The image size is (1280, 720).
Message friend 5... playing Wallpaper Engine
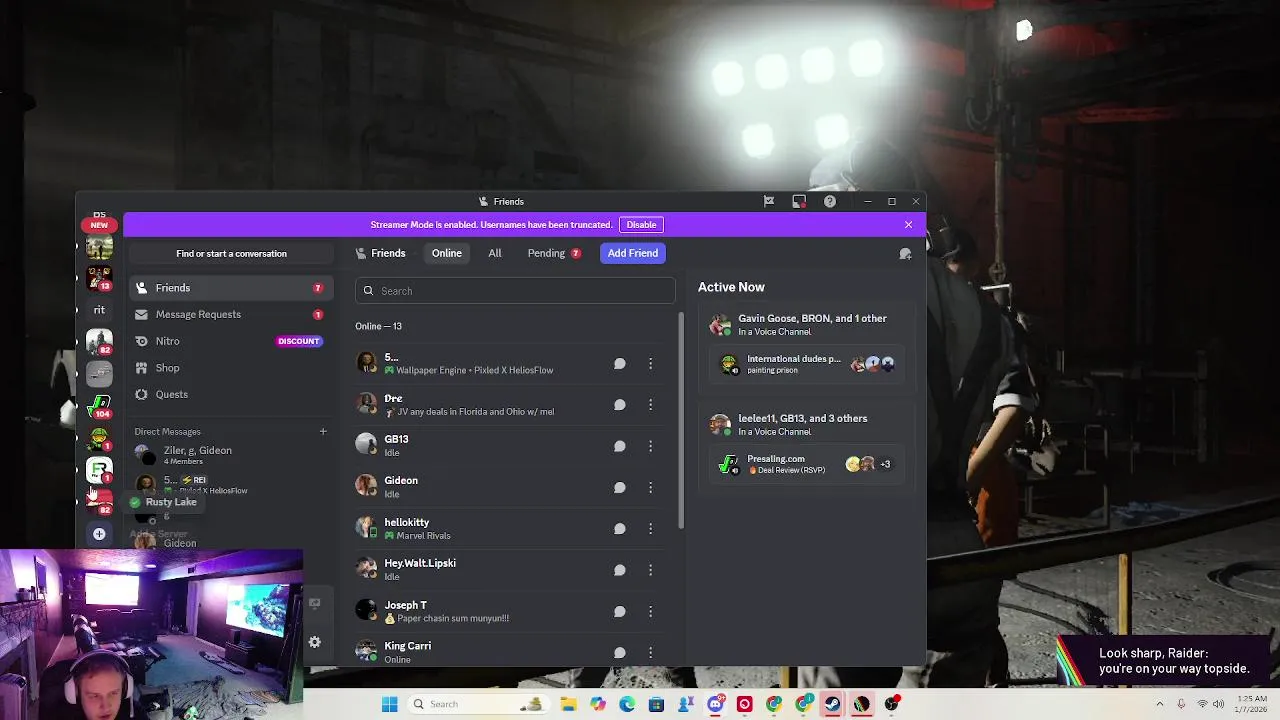point(620,364)
